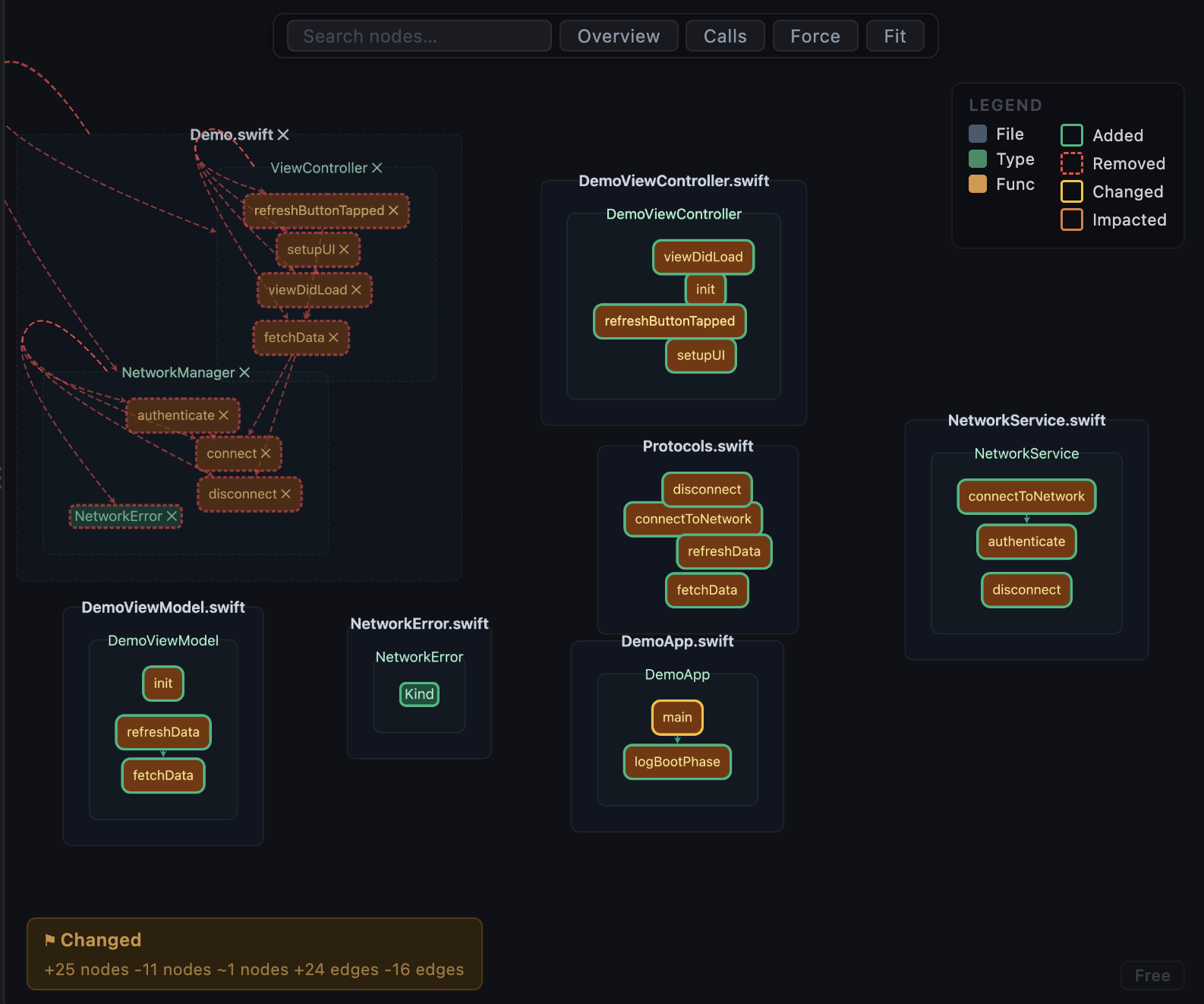Click the DemoViewModel type label
The height and width of the screenshot is (1004, 1204).
pos(163,641)
